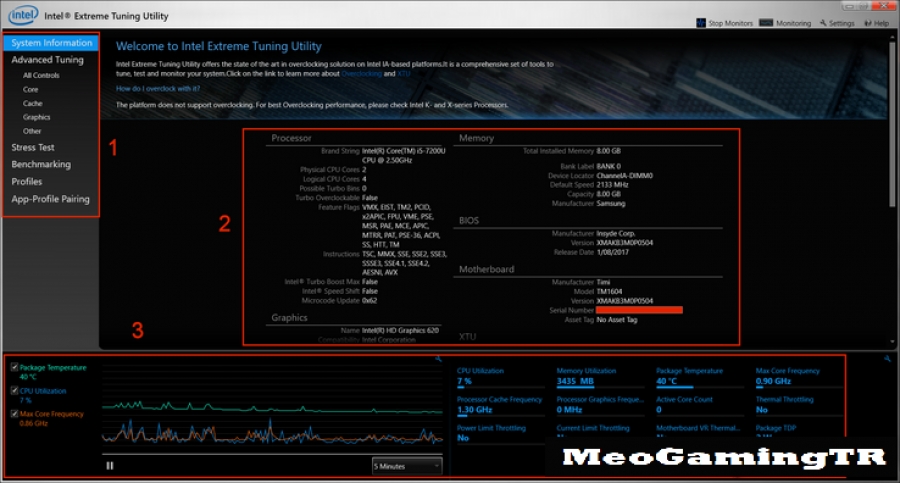900x483 pixels.
Task: Click the main panel vertical scrollbar
Action: tap(893, 120)
